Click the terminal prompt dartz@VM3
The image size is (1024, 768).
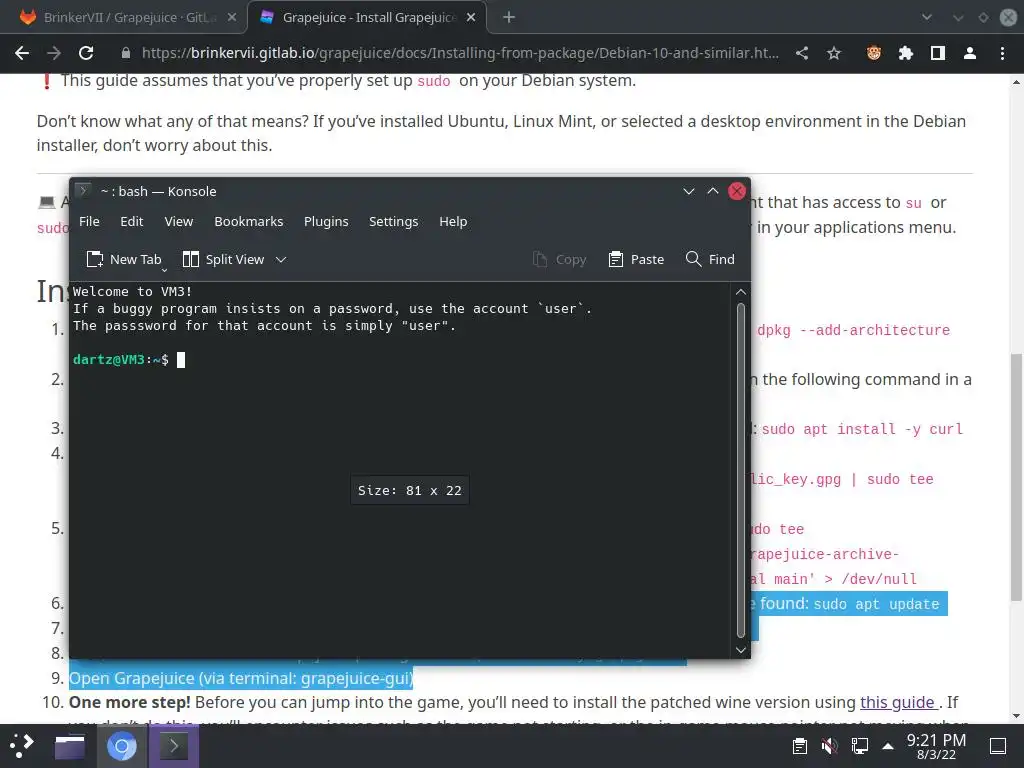tap(121, 360)
